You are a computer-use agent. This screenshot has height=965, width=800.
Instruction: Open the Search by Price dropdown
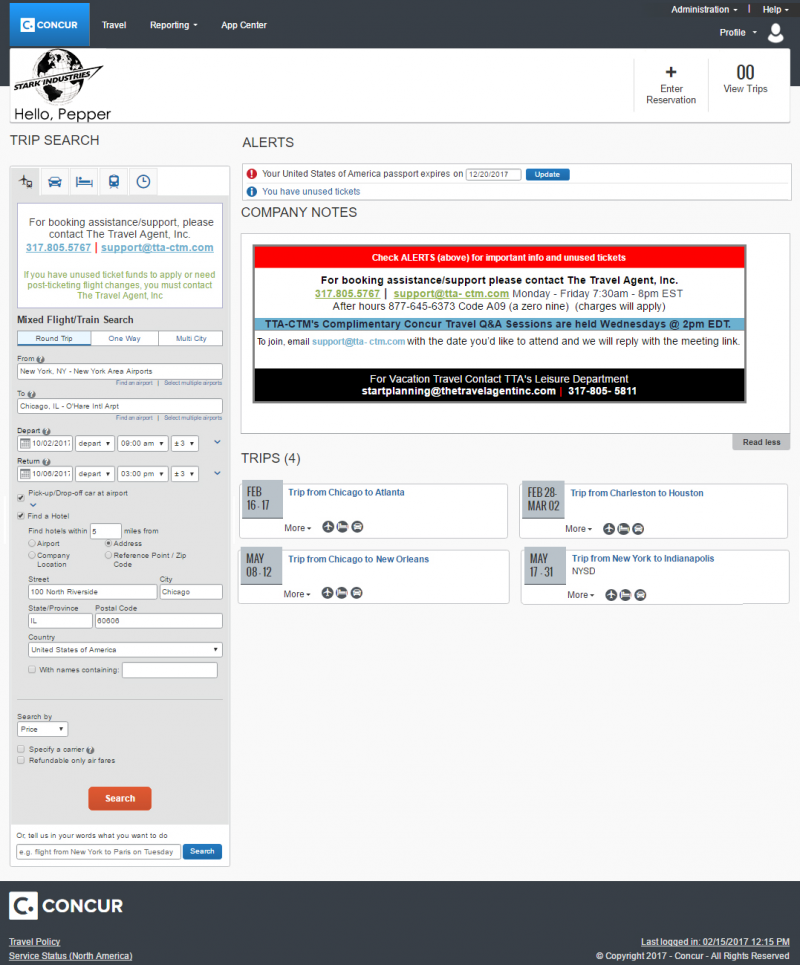[42, 729]
